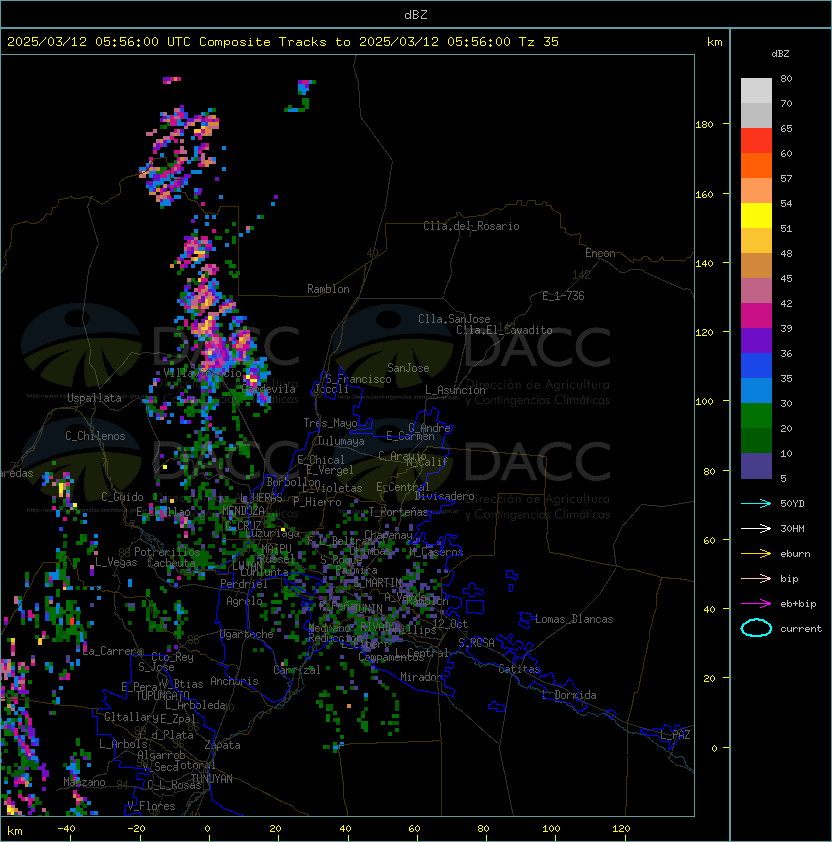Image resolution: width=832 pixels, height=842 pixels.
Task: Click the blue 36 dBZ color swatch
Action: [x=756, y=365]
